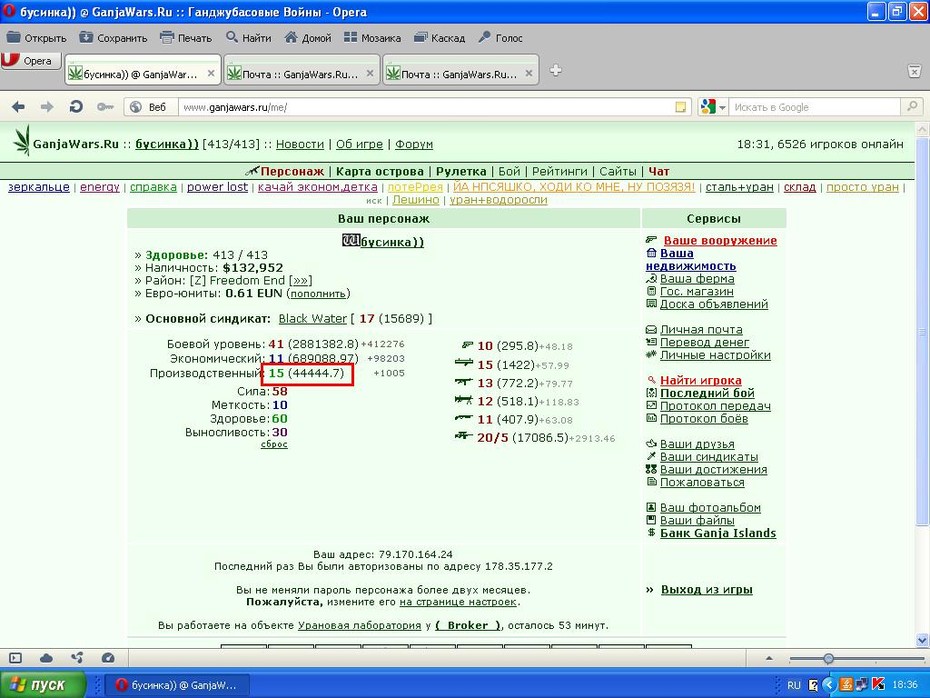Click the Google search input field
Screen dimensions: 930x698
(x=815, y=107)
